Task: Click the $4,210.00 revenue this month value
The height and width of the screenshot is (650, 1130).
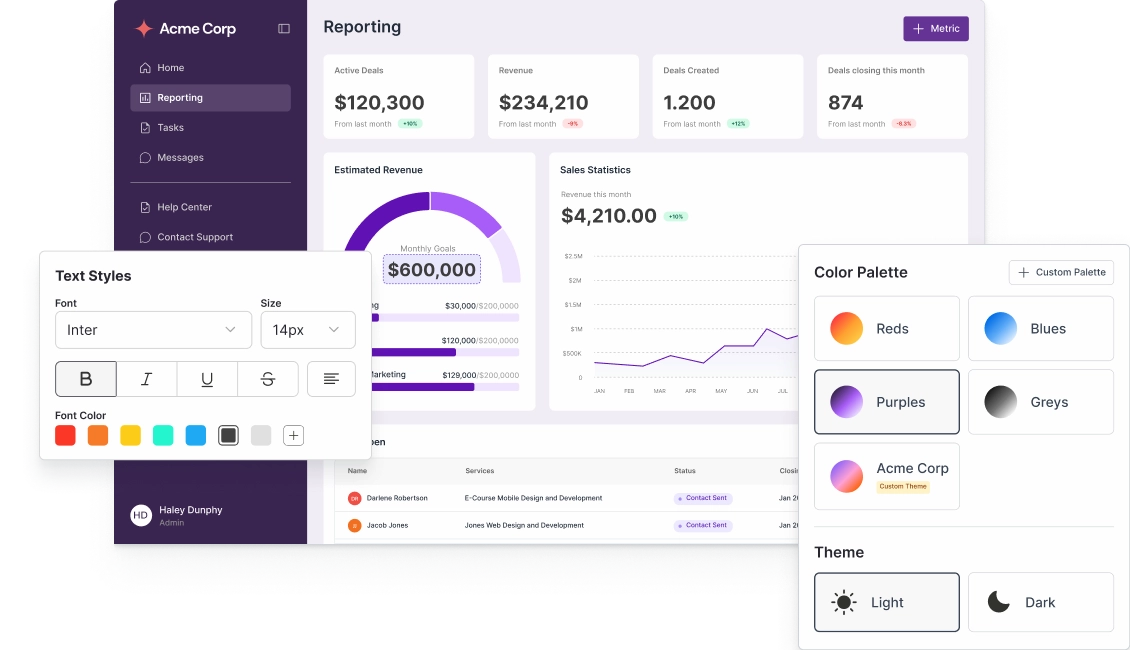Action: 609,216
